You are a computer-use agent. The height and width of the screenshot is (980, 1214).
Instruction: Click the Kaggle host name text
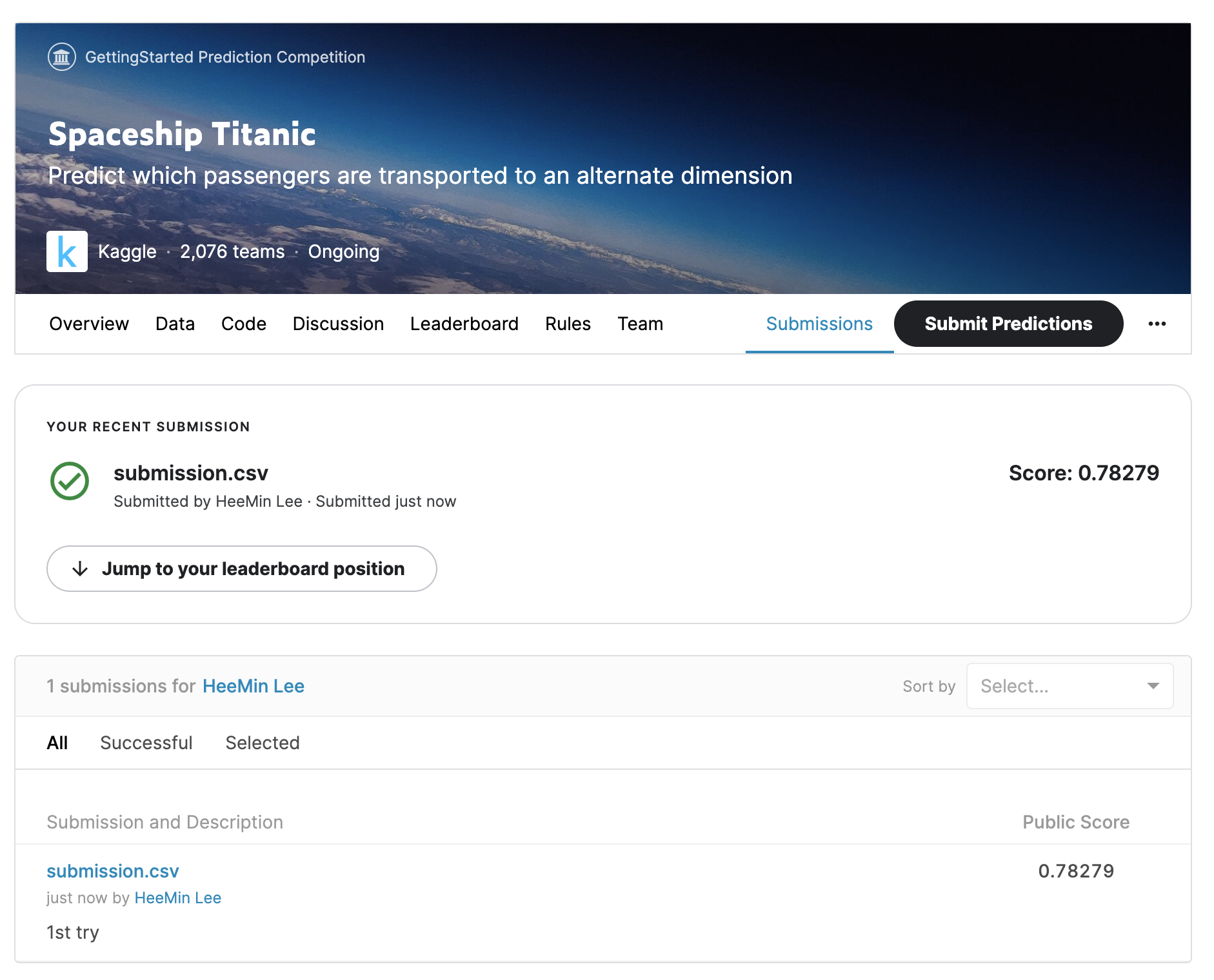coord(127,251)
